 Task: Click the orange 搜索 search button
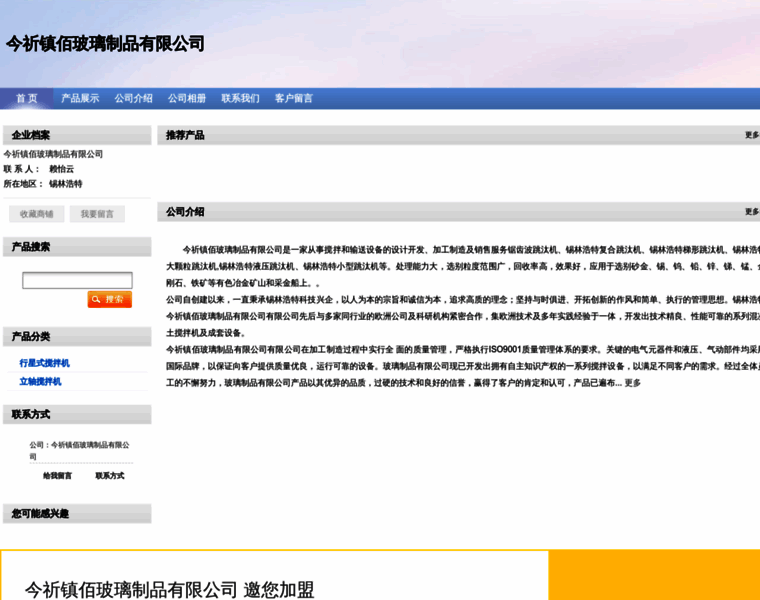109,299
